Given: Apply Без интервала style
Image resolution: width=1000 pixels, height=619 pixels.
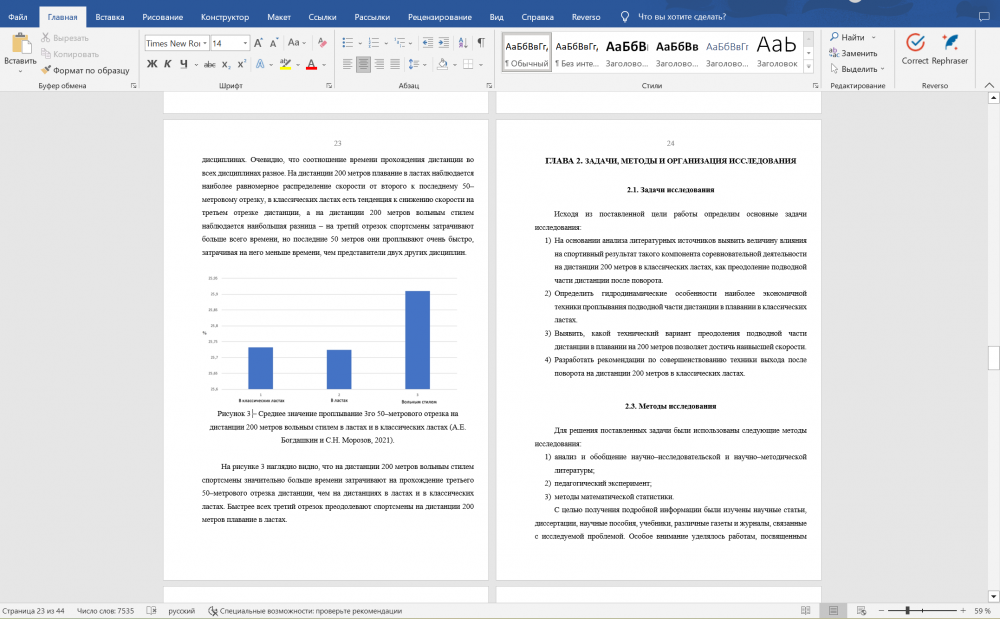Looking at the screenshot, I should click(577, 53).
